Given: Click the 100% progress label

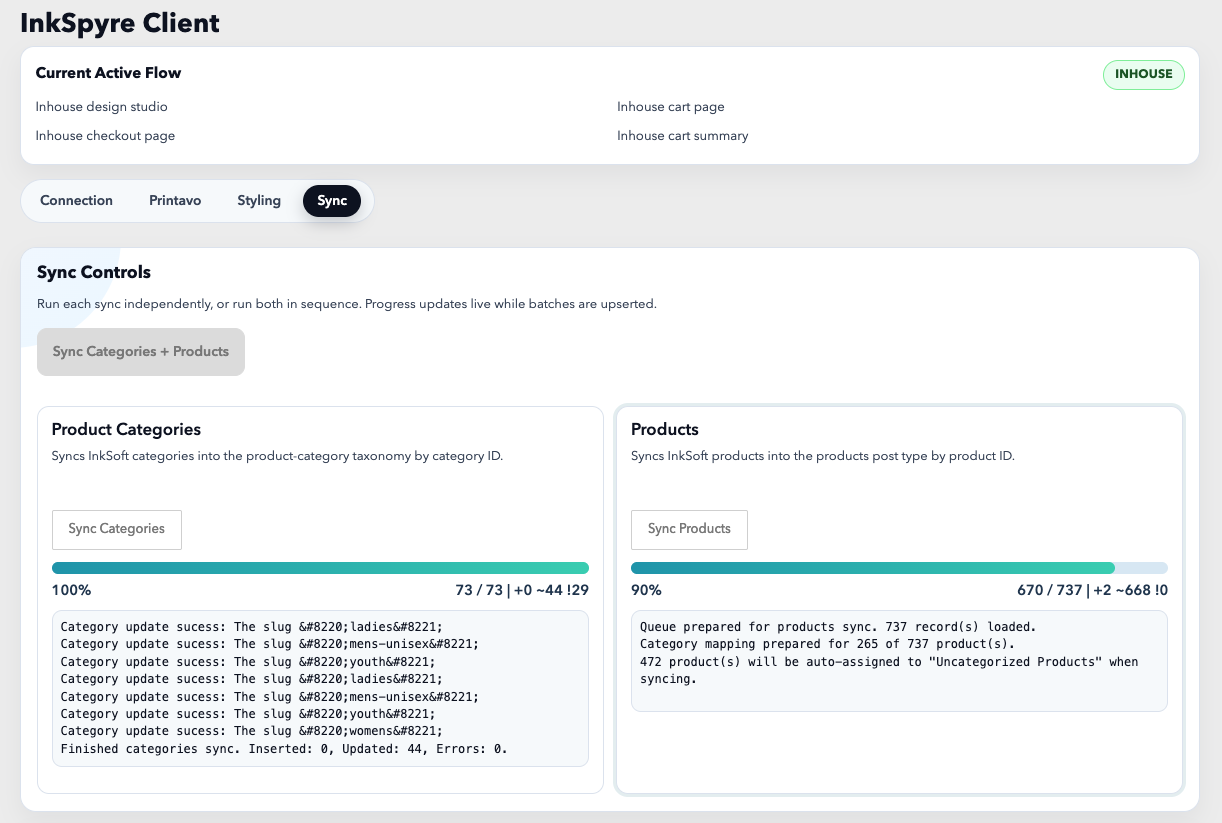Looking at the screenshot, I should pyautogui.click(x=71, y=590).
